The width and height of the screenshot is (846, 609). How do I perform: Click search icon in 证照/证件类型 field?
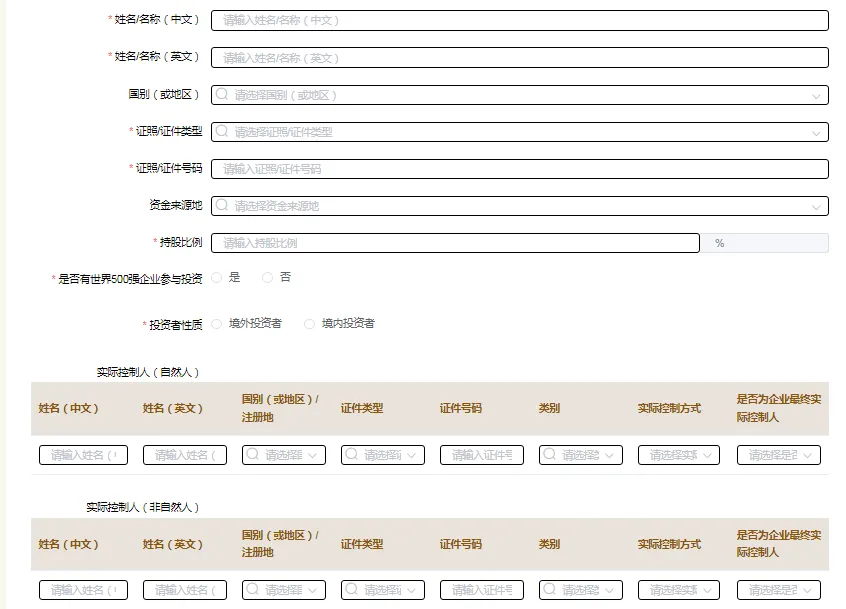(x=222, y=131)
